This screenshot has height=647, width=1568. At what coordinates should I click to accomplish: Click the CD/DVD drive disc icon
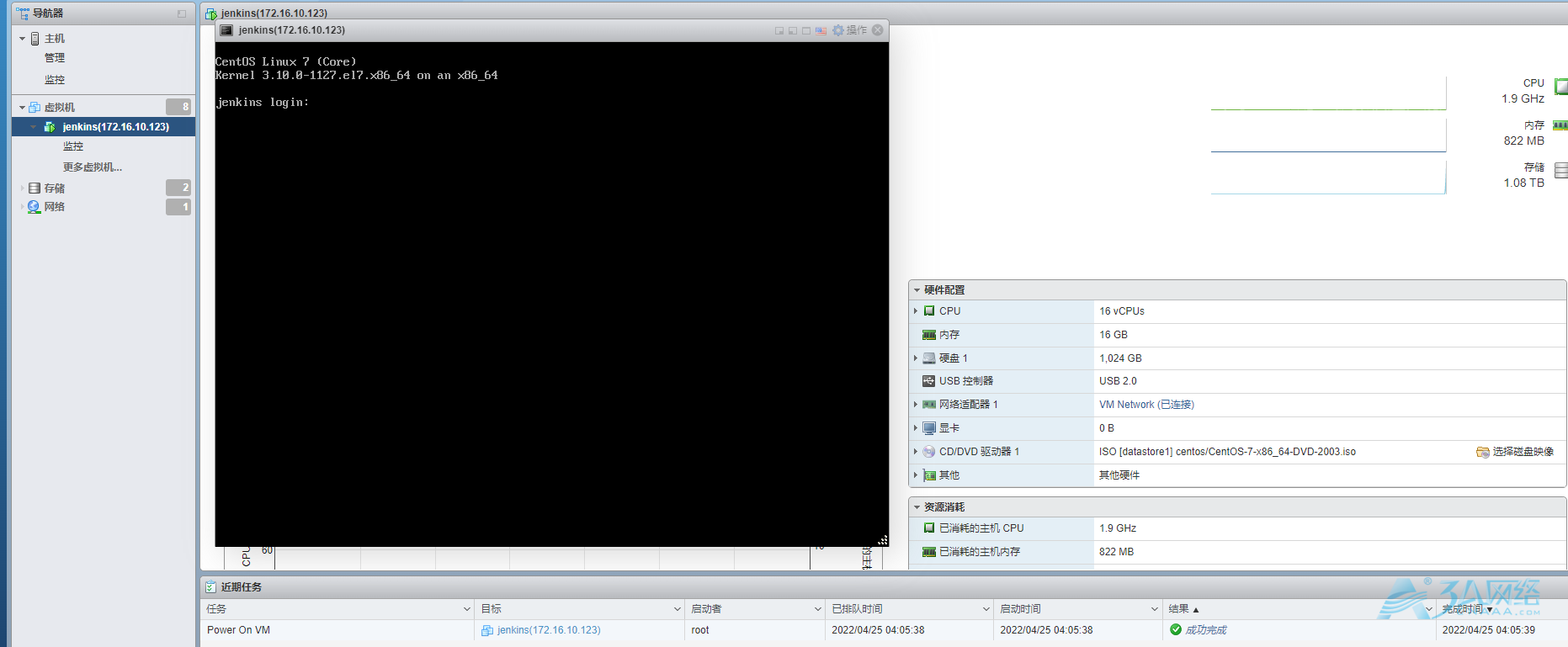[929, 452]
